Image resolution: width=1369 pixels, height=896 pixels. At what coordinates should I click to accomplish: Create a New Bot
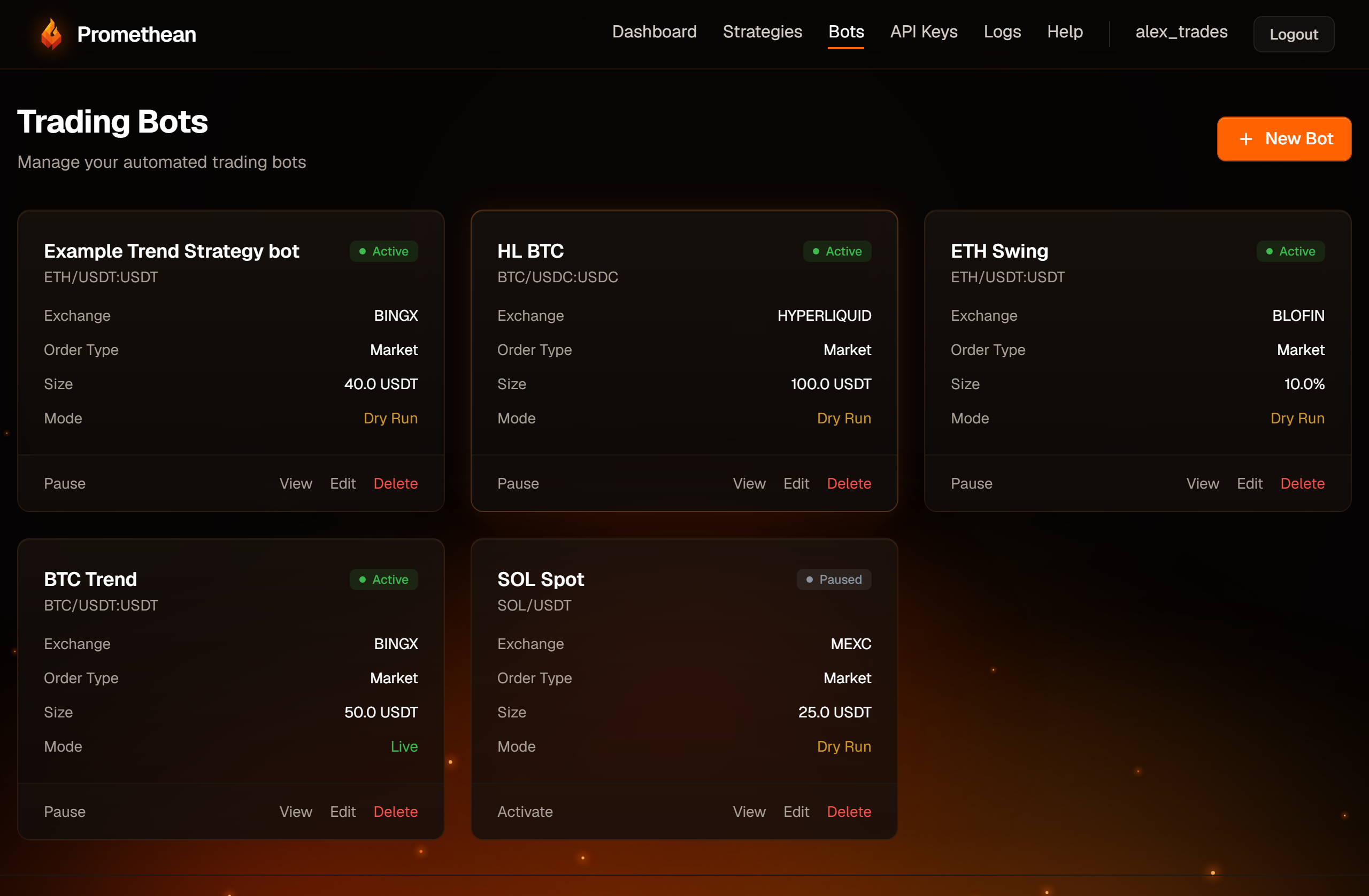(x=1284, y=138)
